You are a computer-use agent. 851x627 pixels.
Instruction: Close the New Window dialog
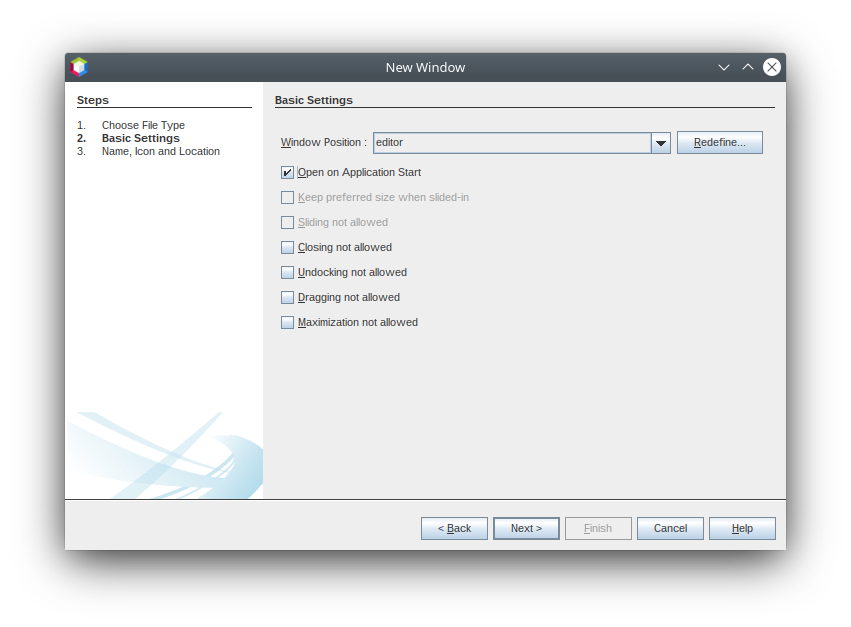pos(772,67)
